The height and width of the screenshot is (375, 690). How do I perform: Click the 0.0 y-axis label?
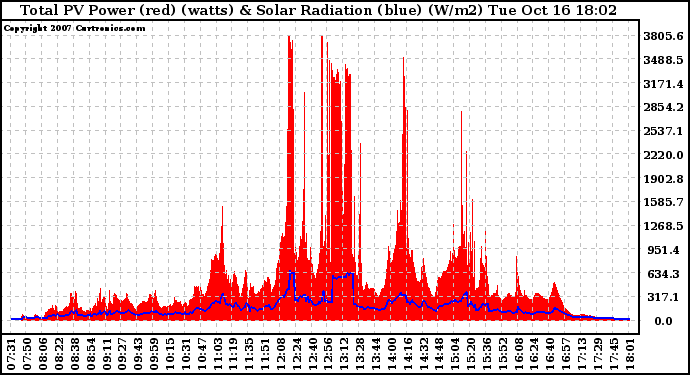[x=664, y=321]
